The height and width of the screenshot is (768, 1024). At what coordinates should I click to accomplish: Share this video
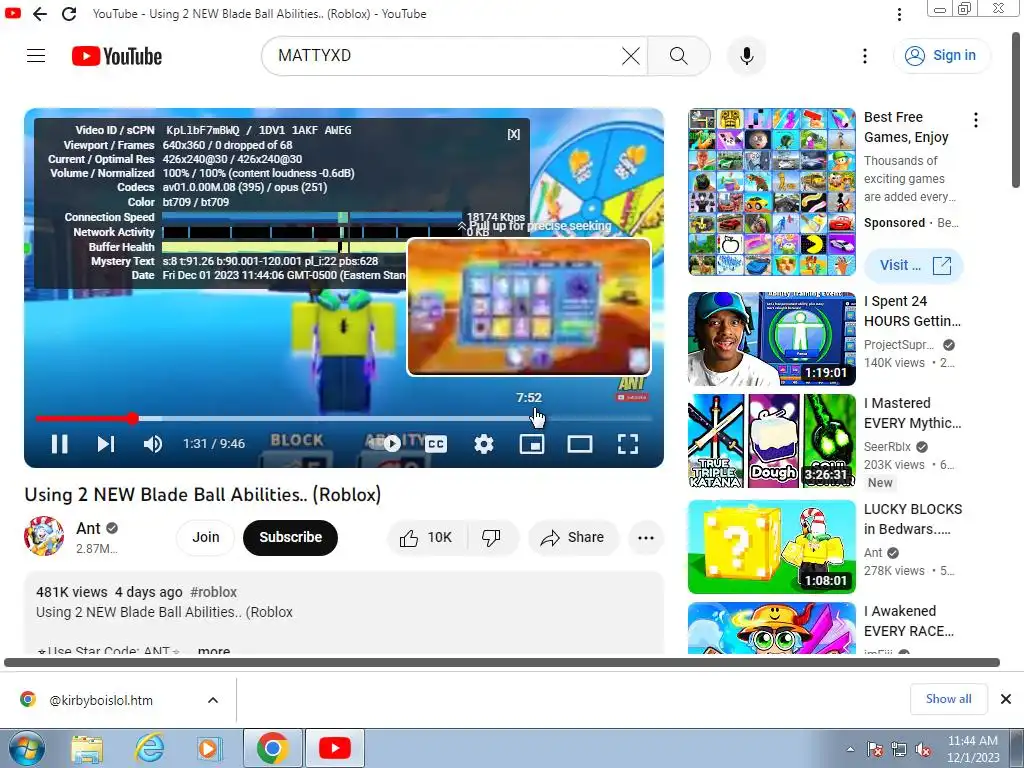point(573,537)
